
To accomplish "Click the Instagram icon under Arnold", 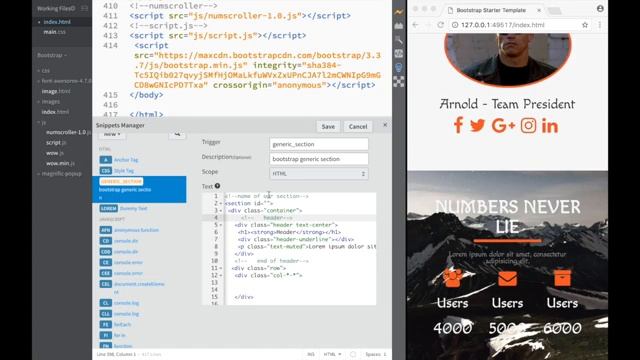I will pos(528,125).
